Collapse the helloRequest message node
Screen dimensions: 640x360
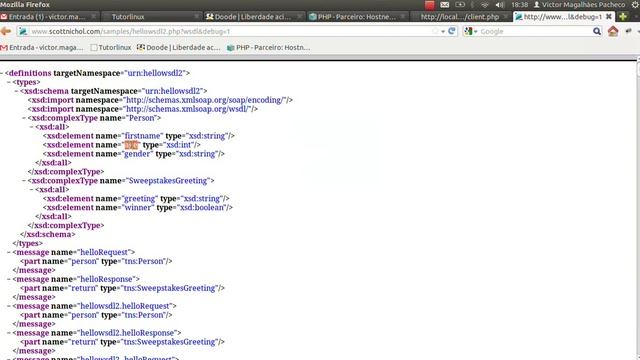pyautogui.click(x=9, y=252)
